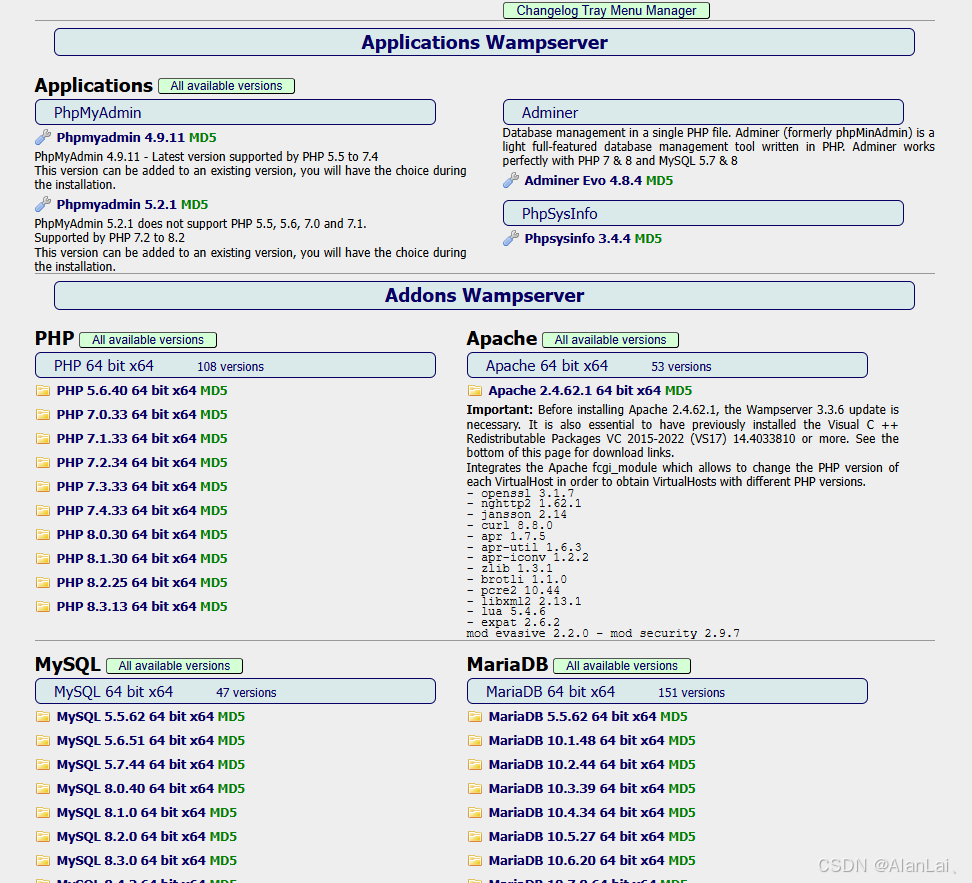Download PHP 7.4.33 64 bit x64
Image resolution: width=972 pixels, height=883 pixels.
[126, 510]
